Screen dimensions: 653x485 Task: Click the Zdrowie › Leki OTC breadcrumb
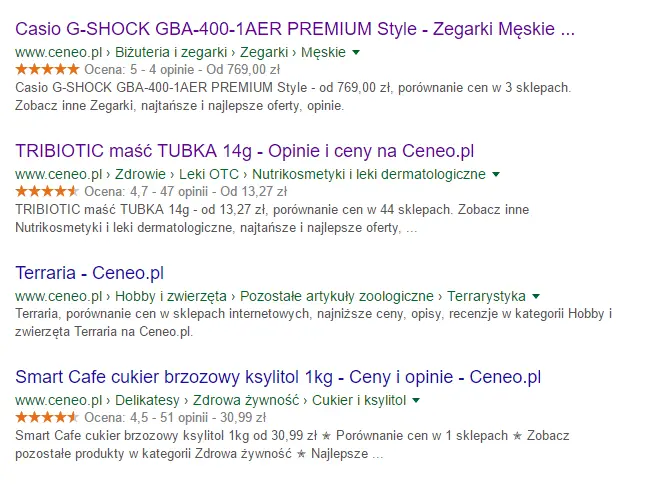click(x=177, y=174)
